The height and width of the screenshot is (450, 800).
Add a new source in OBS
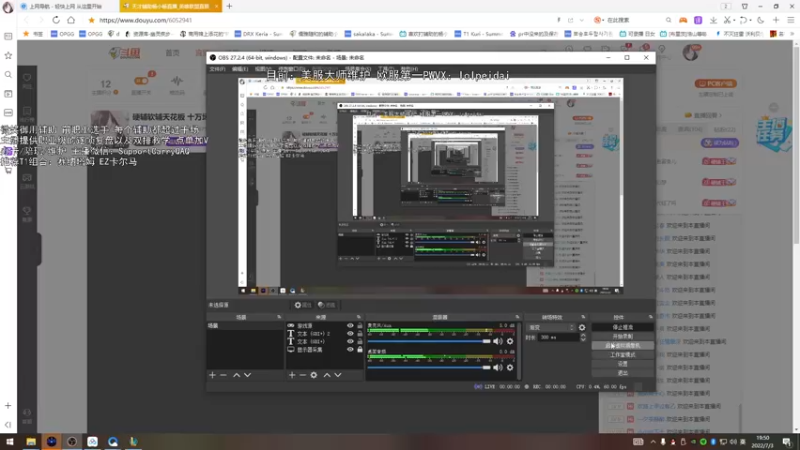pos(292,375)
